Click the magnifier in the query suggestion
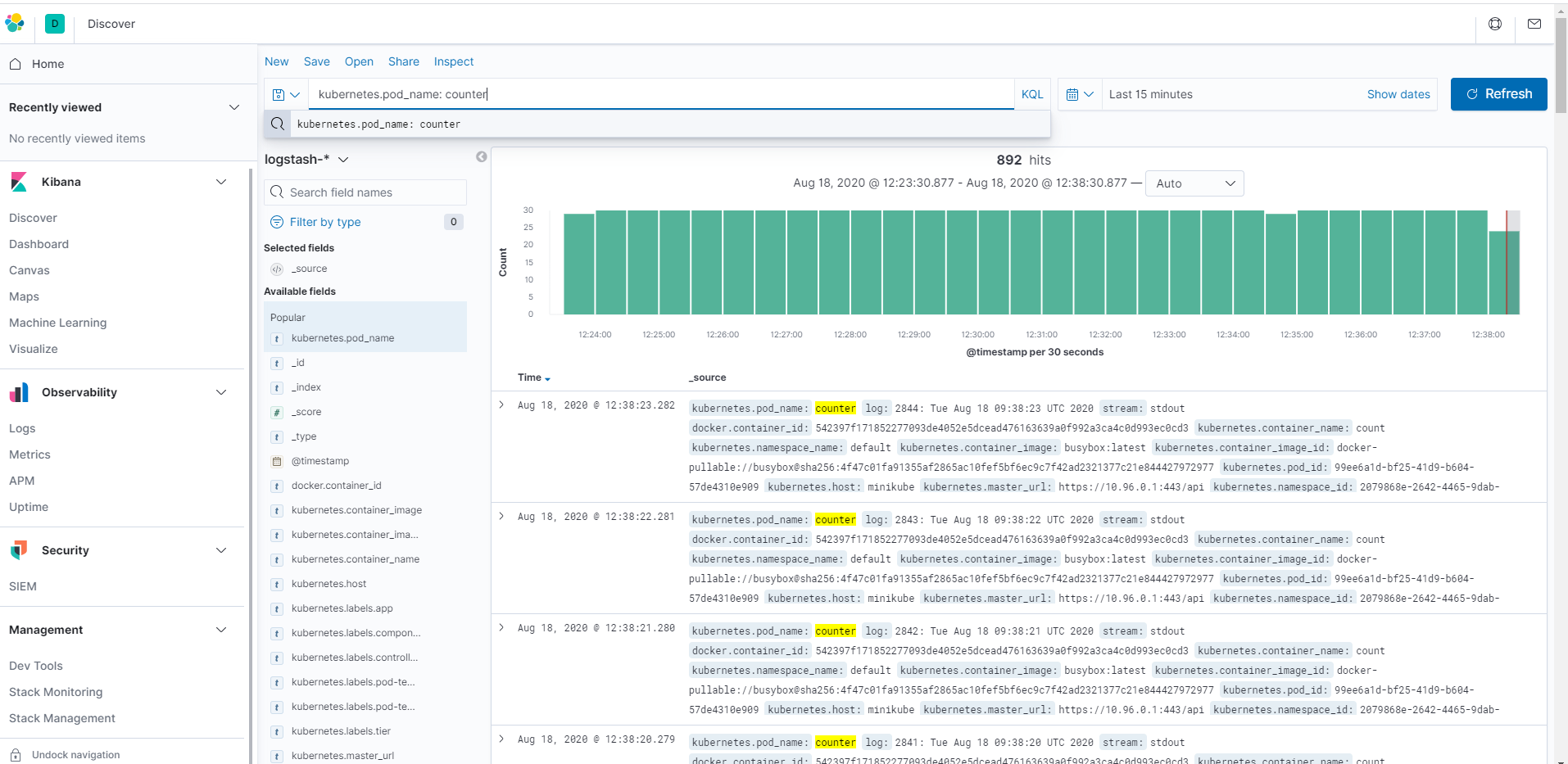 click(278, 124)
